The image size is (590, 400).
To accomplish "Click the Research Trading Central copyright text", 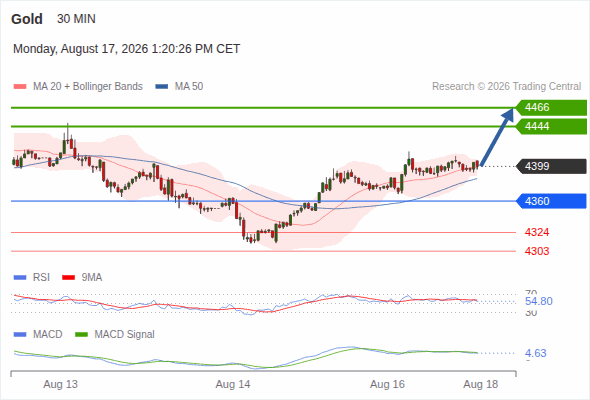I will click(506, 87).
